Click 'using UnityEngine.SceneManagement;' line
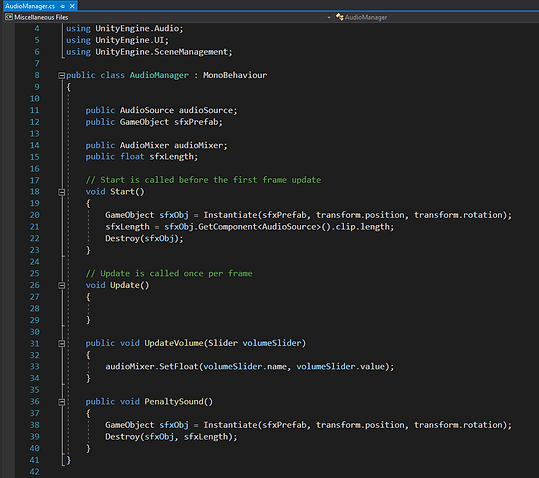Screen dimensions: 539x478 (149, 52)
